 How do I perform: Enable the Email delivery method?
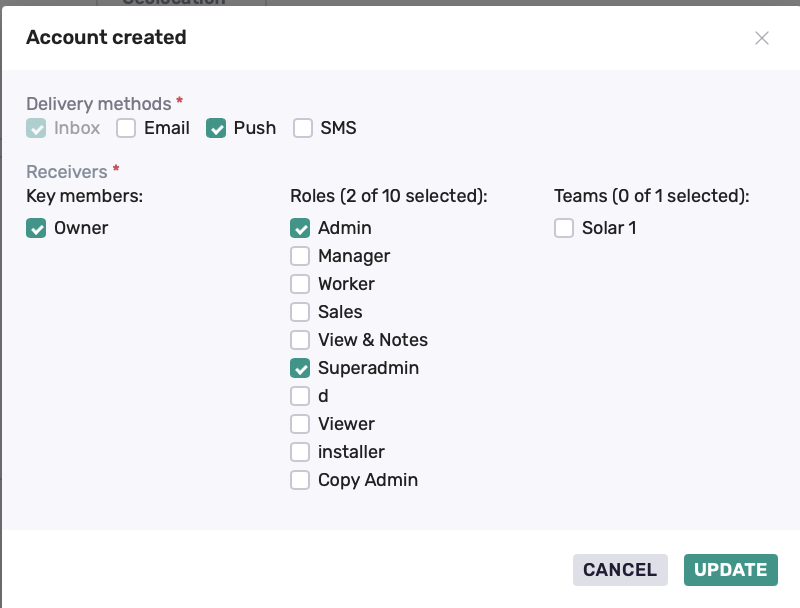[x=126, y=128]
